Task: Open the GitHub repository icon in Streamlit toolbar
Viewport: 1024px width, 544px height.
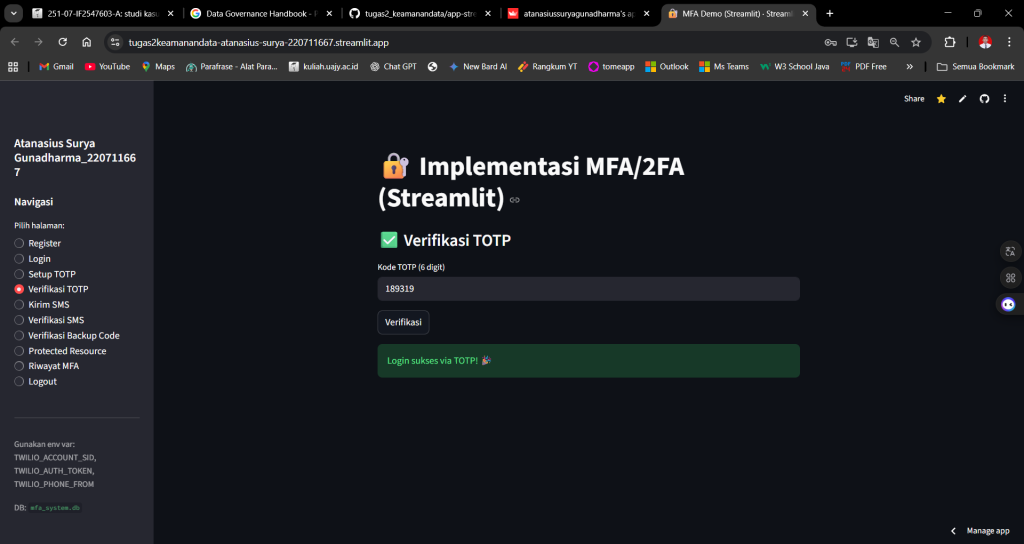Action: [984, 99]
